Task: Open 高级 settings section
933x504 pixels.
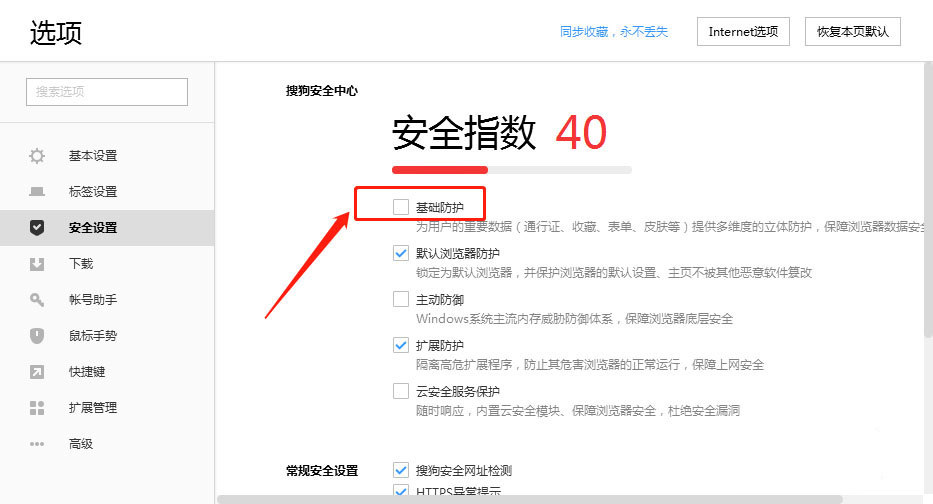Action: coord(107,444)
